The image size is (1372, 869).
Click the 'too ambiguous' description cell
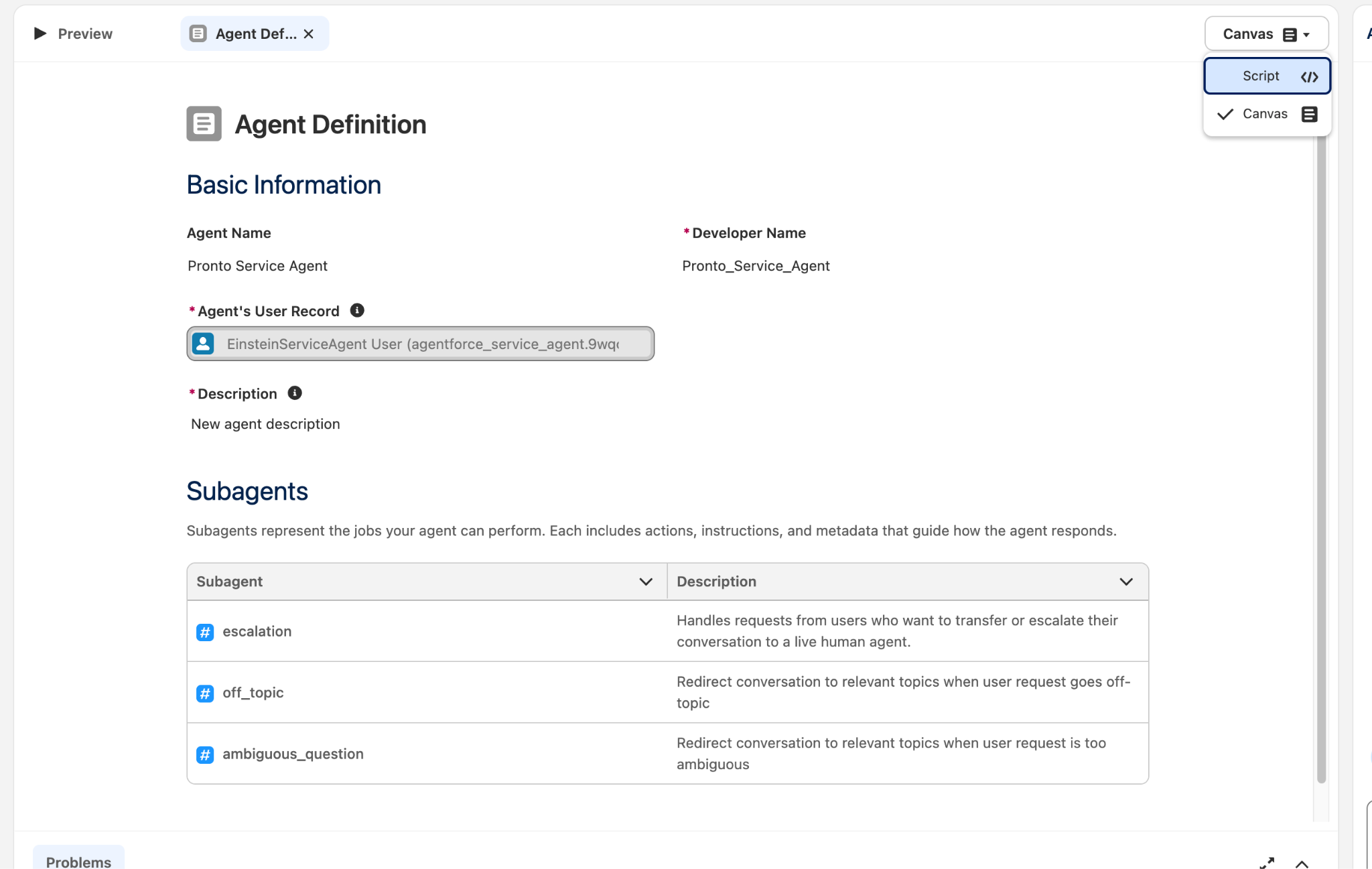tap(891, 754)
